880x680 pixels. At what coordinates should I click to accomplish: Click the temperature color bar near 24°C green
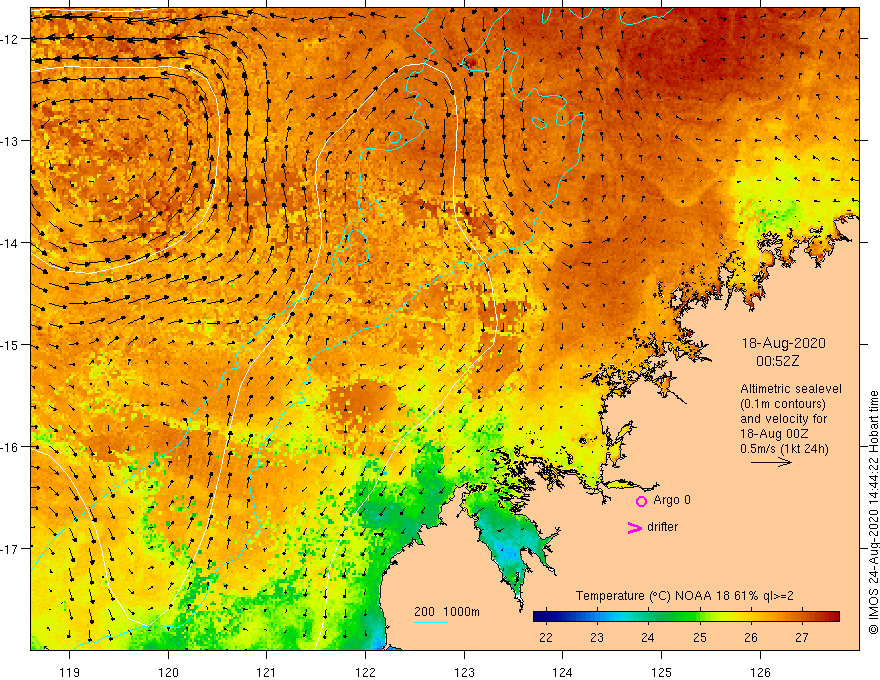648,617
